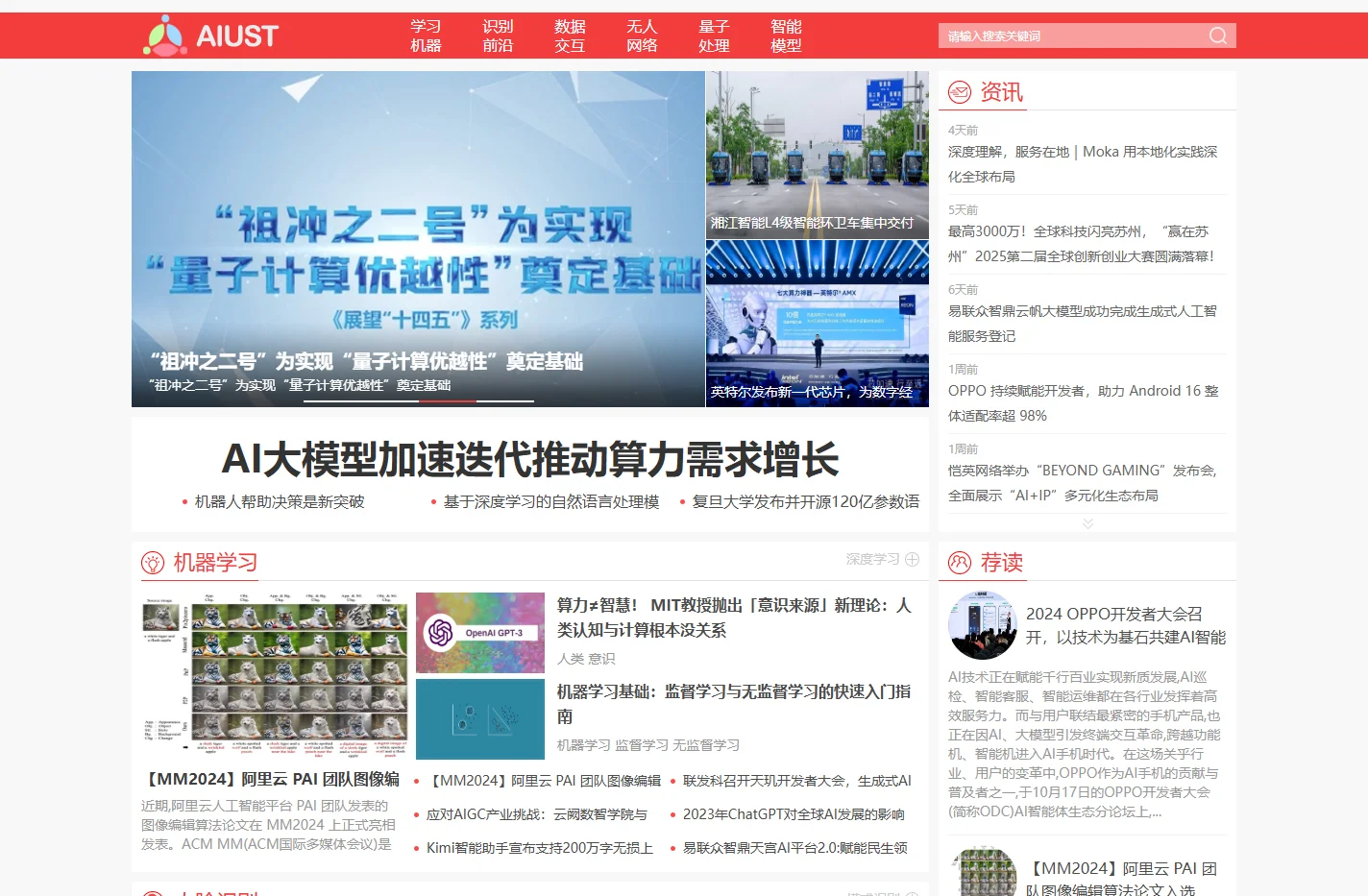1368x896 pixels.
Task: Open the teal machine learning basics thumbnail
Action: pos(480,719)
